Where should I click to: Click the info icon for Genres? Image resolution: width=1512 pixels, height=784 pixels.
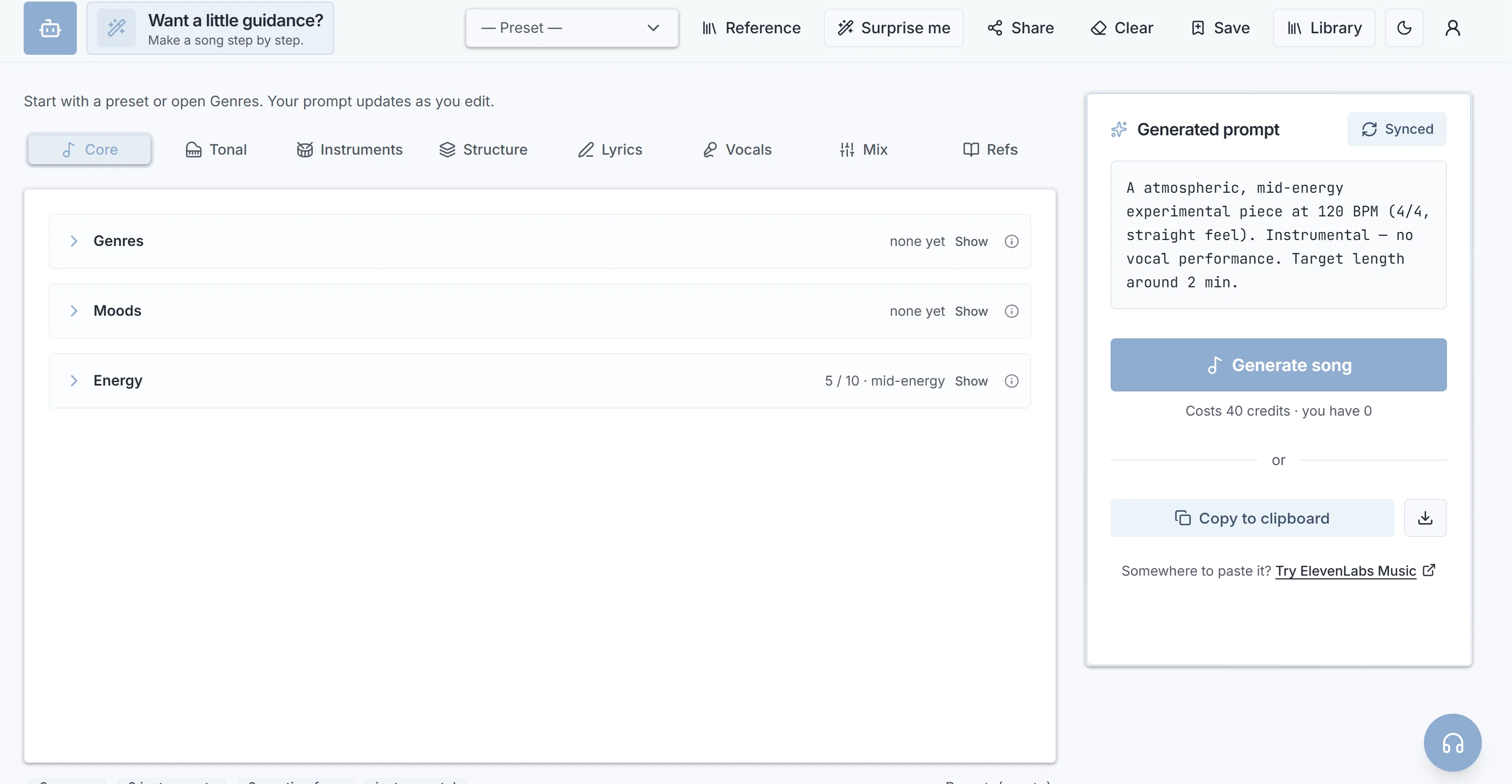tap(1011, 241)
